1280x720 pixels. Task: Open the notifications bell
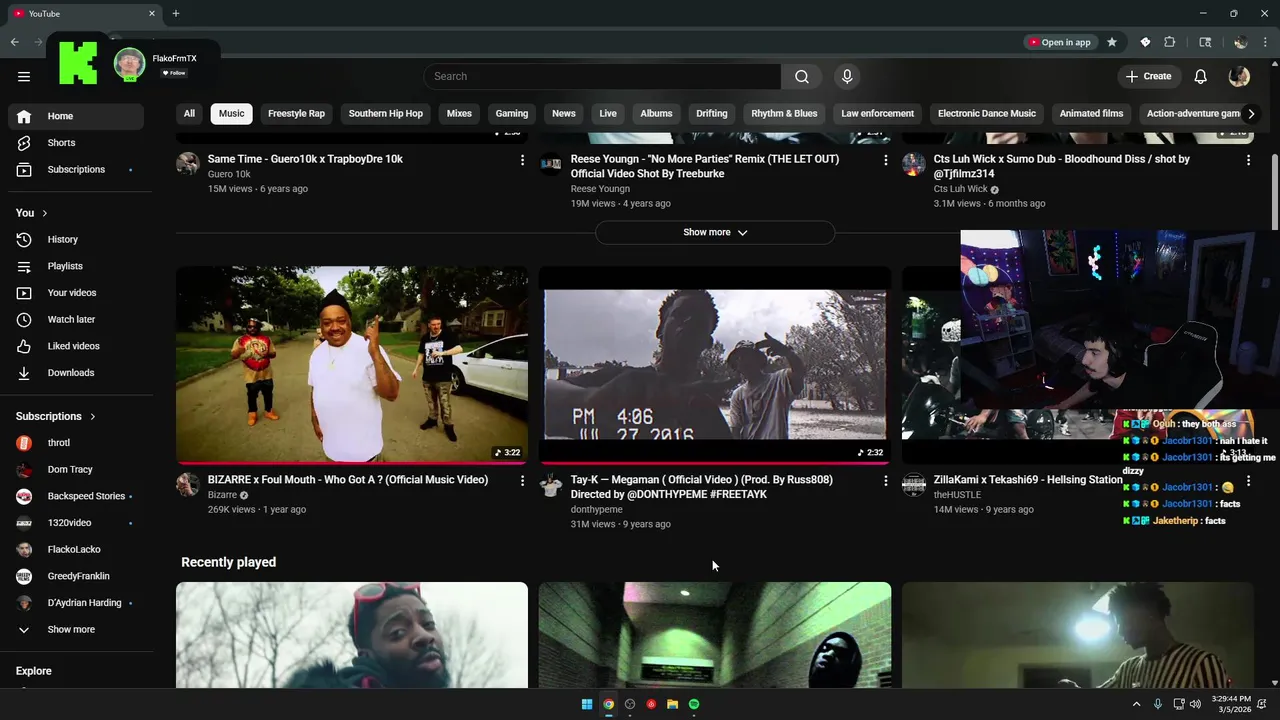click(x=1201, y=76)
